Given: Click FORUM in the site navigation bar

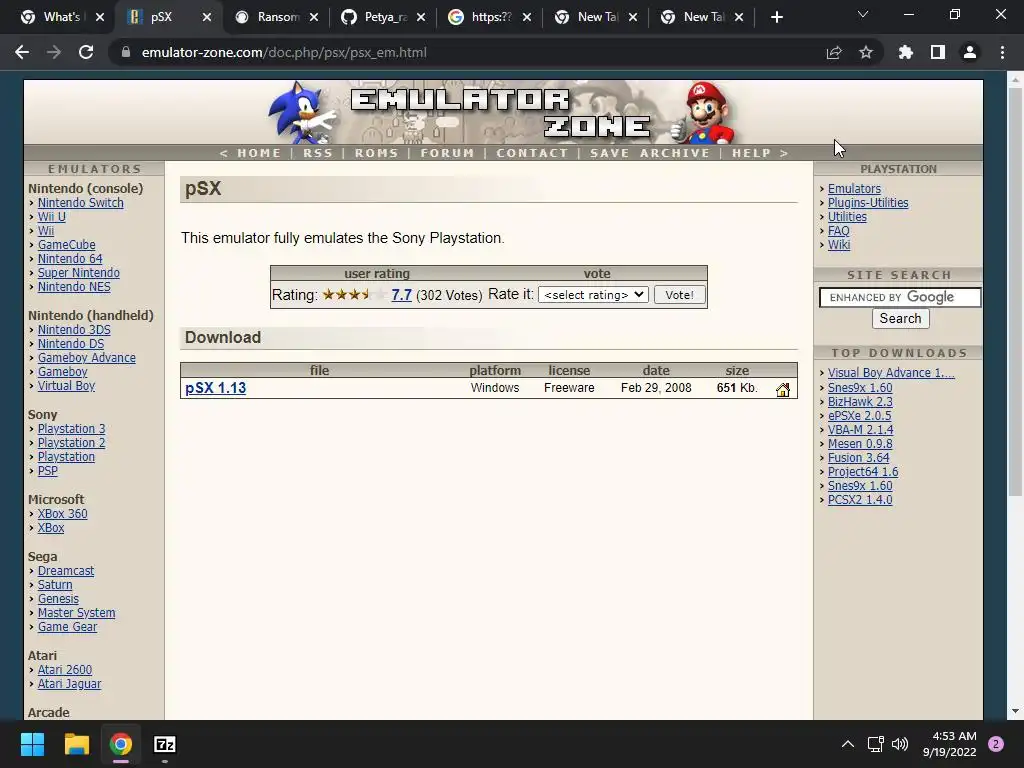Looking at the screenshot, I should [x=447, y=153].
